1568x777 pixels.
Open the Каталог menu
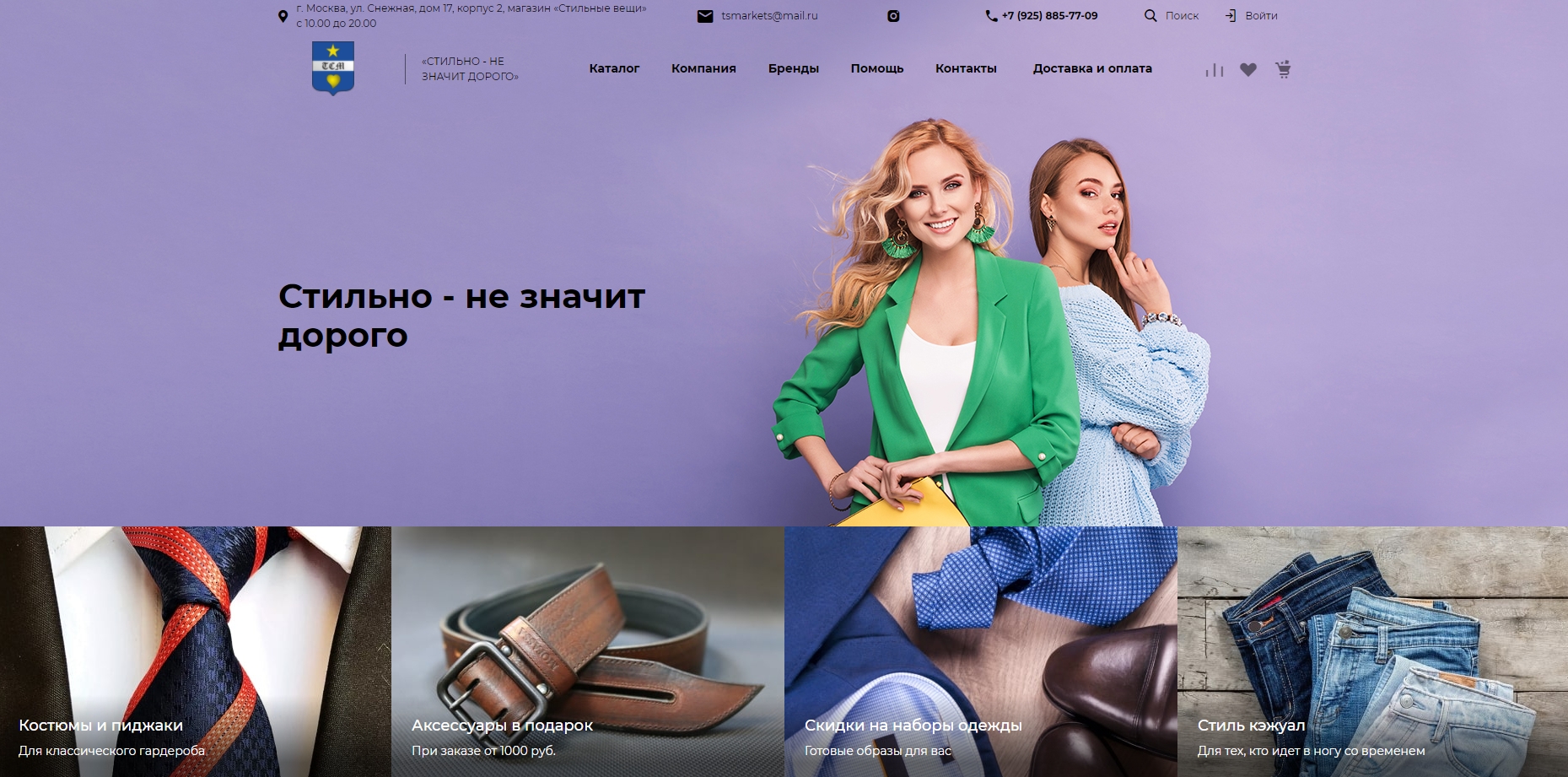click(x=614, y=68)
